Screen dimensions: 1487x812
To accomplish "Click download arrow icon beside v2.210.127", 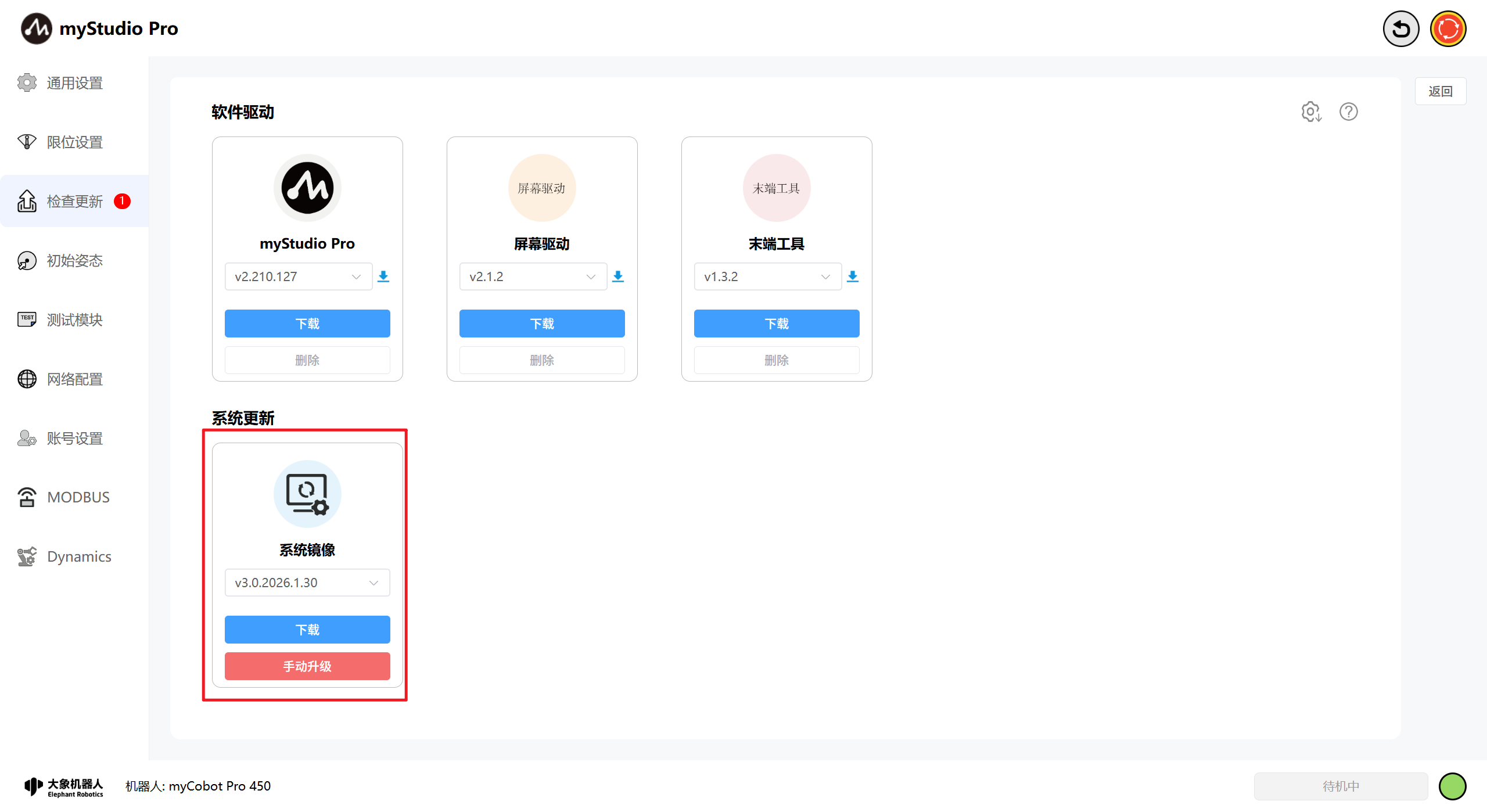I will coord(383,276).
